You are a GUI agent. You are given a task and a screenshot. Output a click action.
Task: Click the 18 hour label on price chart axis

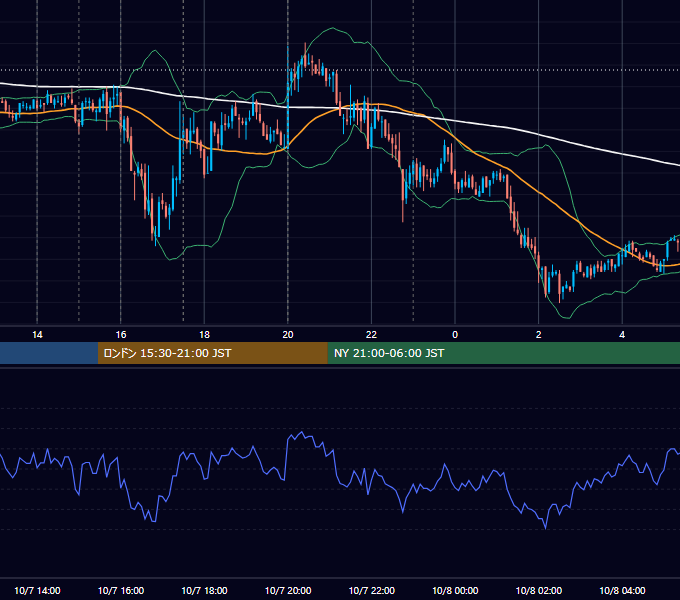tap(204, 335)
